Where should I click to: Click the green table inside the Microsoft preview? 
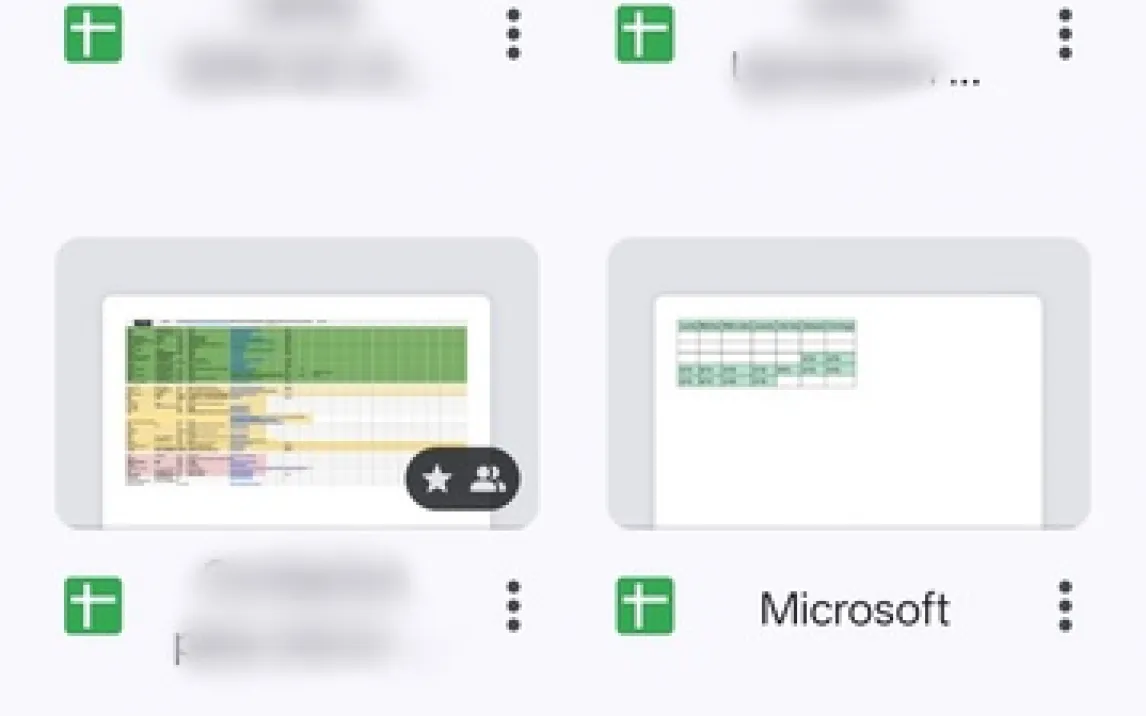tap(766, 353)
